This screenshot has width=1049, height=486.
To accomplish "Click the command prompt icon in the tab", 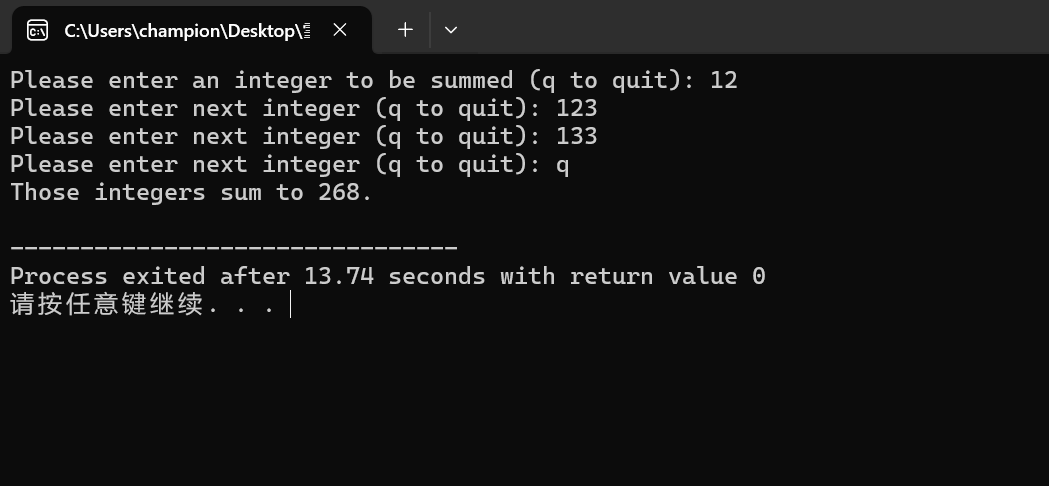I will (37, 30).
